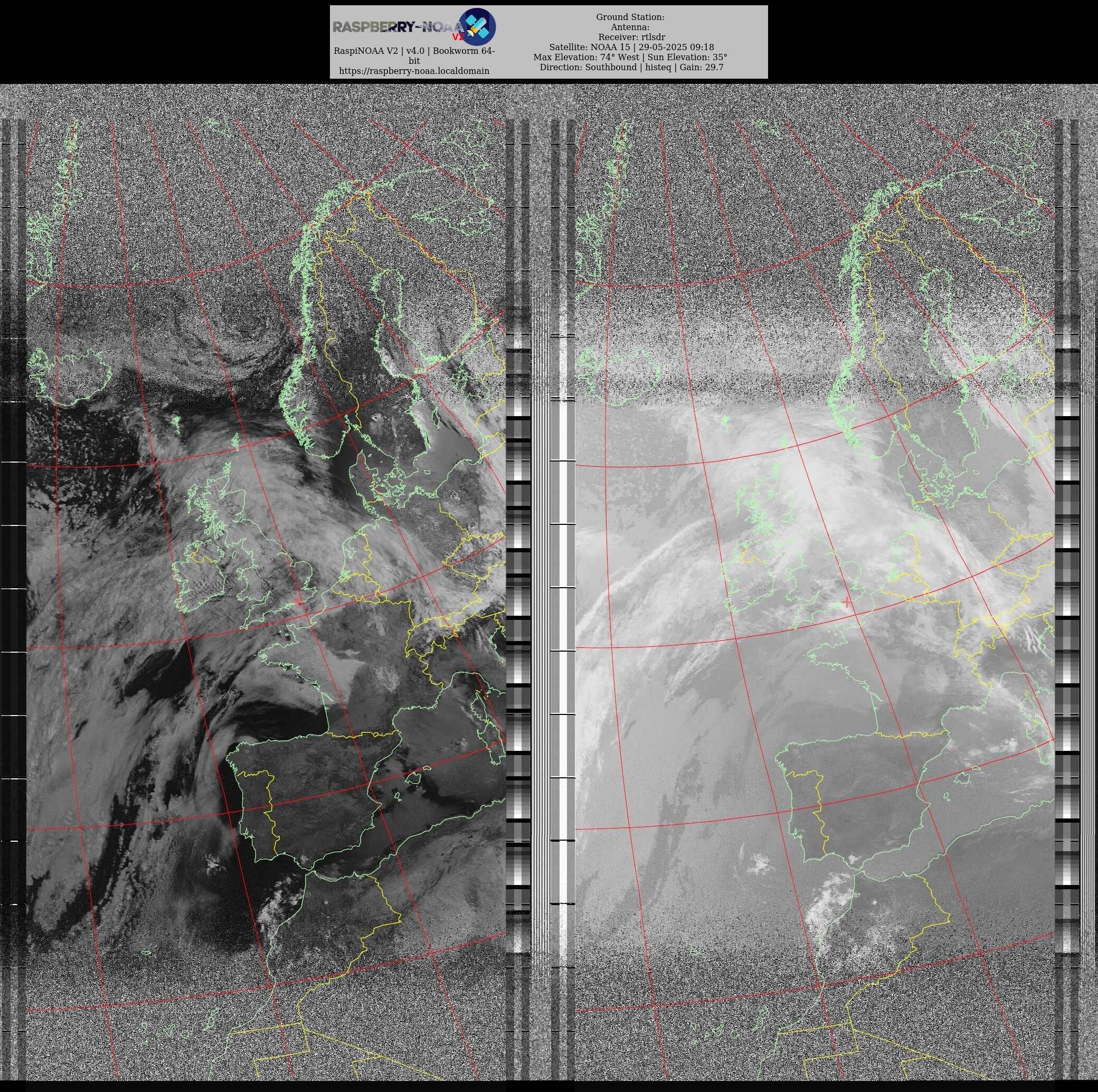Click the 'Antenna:' label
This screenshot has height=1092, width=1098.
[x=630, y=27]
